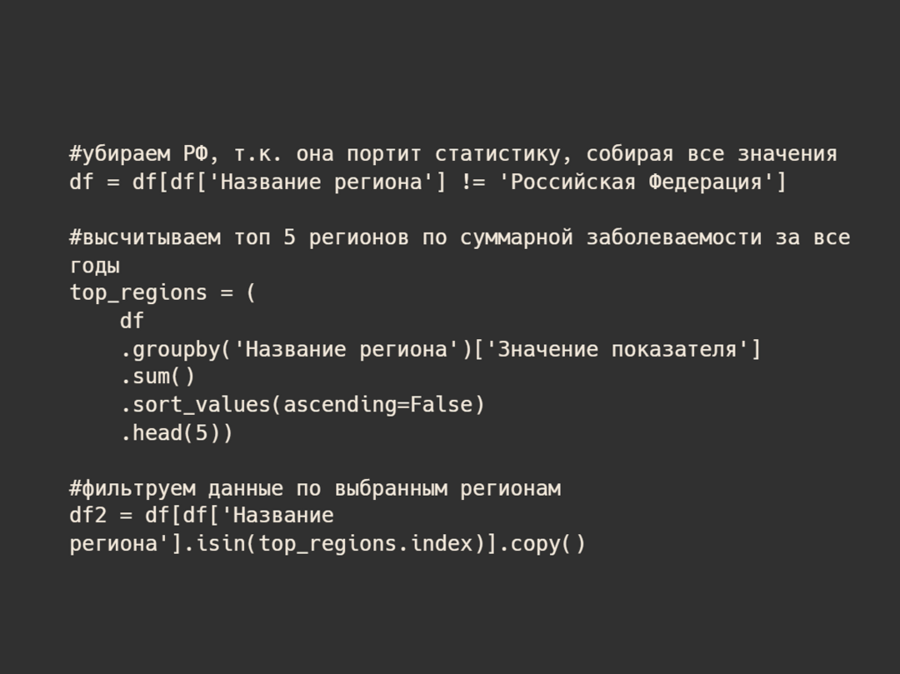The height and width of the screenshot is (674, 900).
Task: Click the standalone indented 'df' line
Action: tap(132, 321)
